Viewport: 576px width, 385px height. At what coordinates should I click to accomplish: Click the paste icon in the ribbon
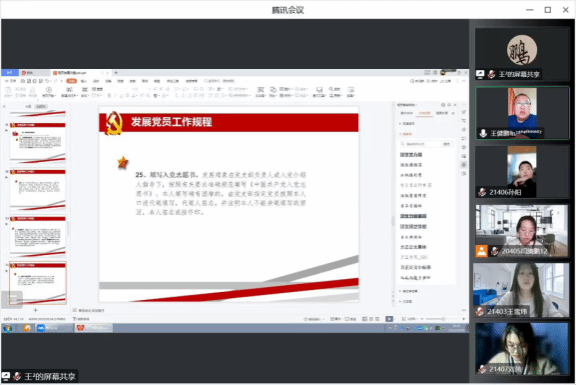coord(8,90)
